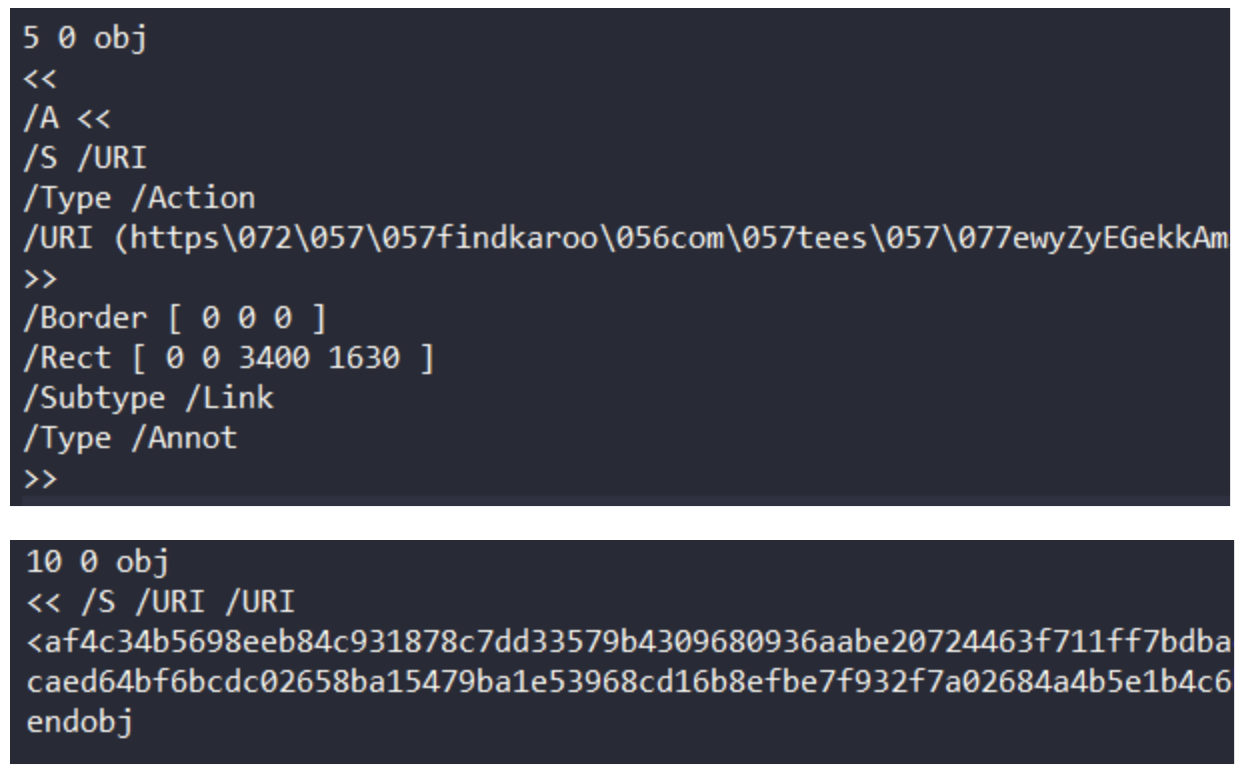Click the standalone "/S /URI" line
The image size is (1240, 774).
pyautogui.click(x=79, y=158)
